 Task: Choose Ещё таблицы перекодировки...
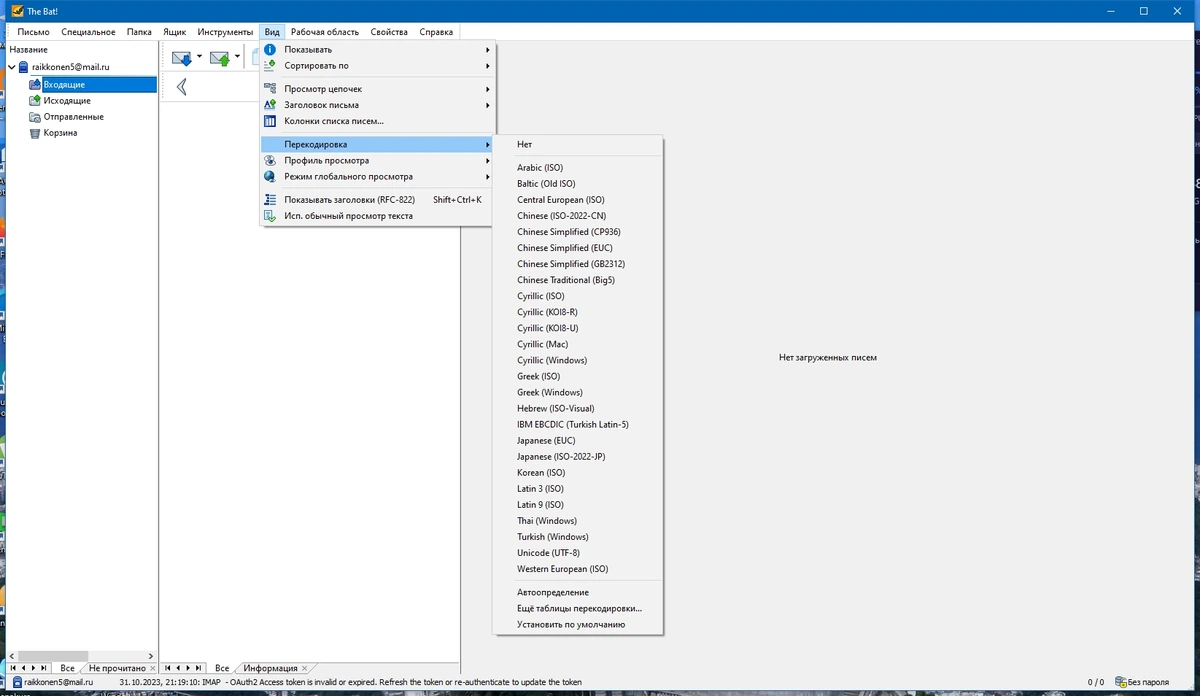tap(578, 608)
